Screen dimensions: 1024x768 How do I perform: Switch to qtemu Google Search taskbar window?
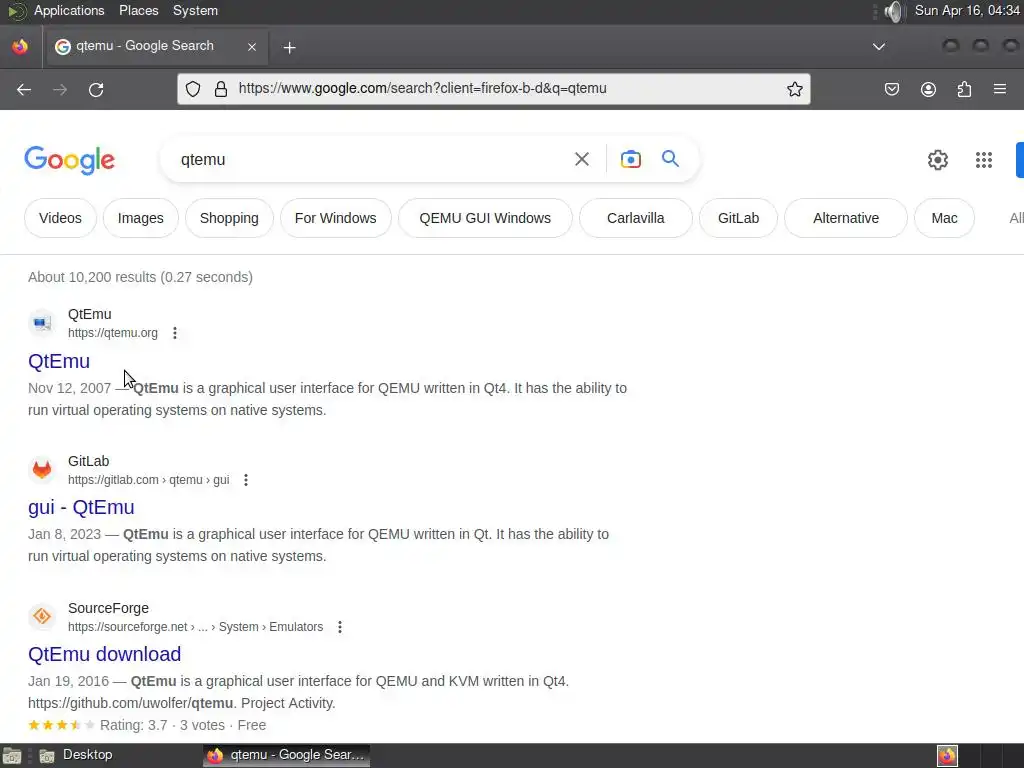[x=287, y=756]
